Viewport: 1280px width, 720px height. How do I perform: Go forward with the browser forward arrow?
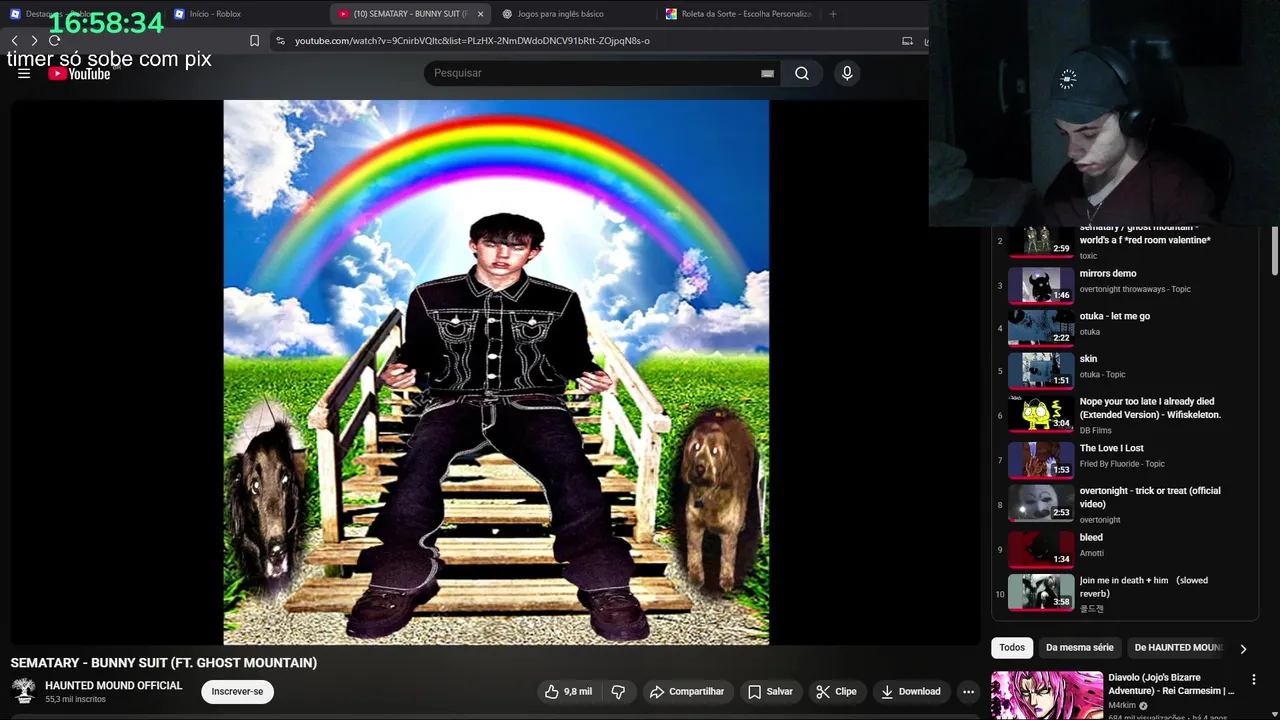tap(34, 41)
